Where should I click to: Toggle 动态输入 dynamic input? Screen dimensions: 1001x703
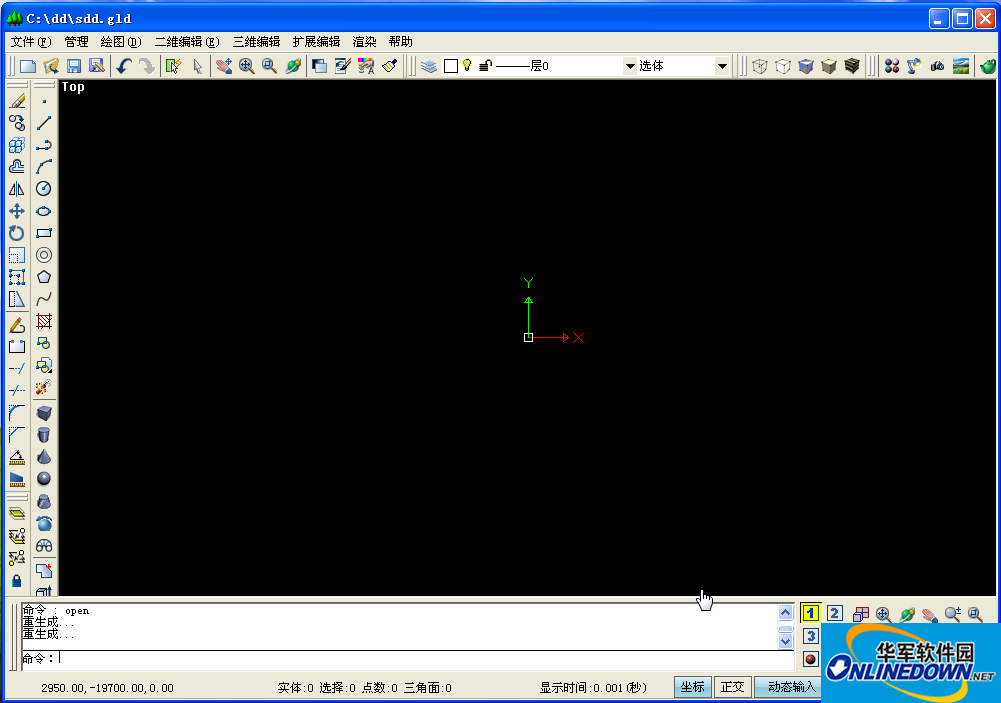788,687
